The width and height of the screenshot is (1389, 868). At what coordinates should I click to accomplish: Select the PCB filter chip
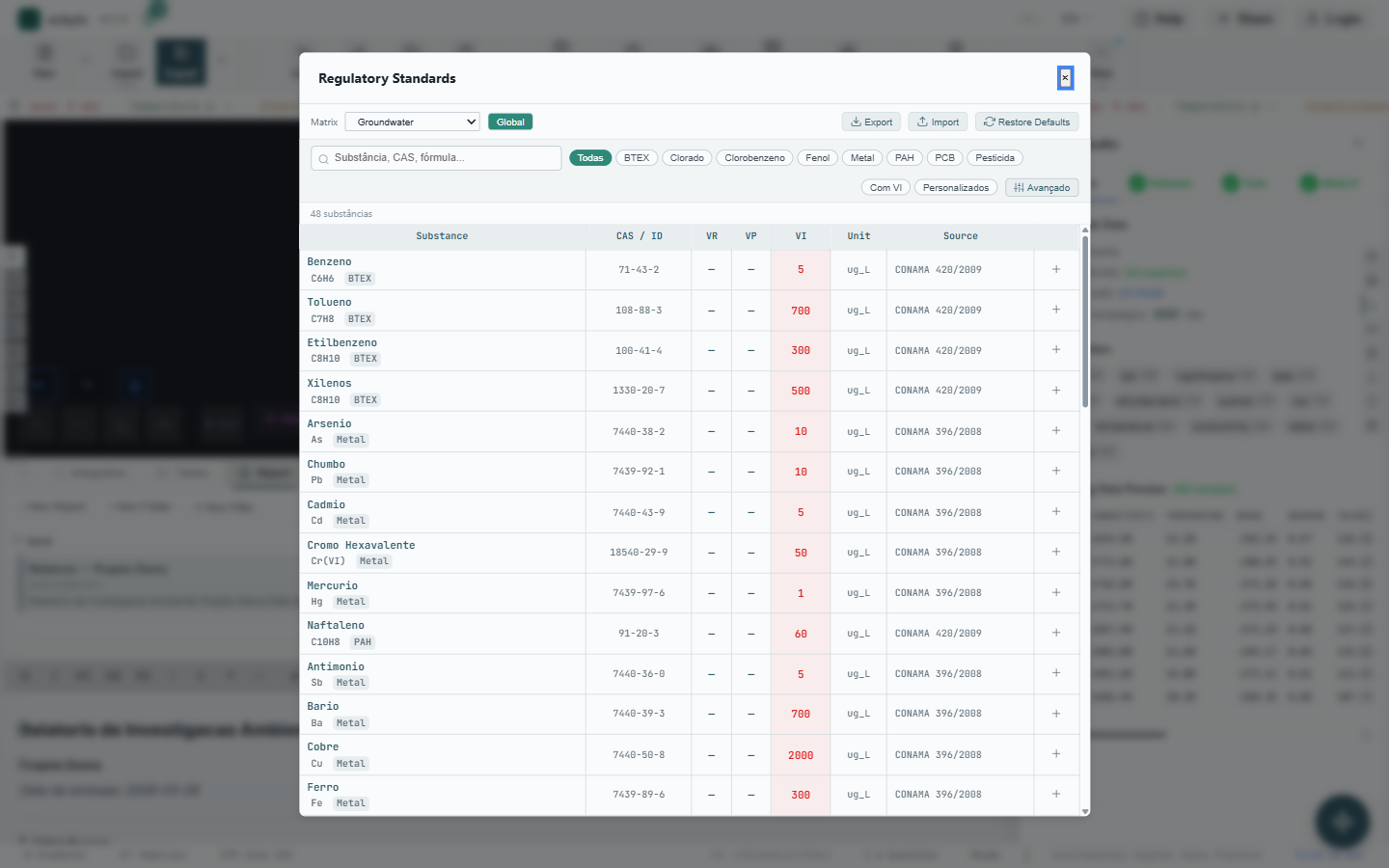point(945,158)
